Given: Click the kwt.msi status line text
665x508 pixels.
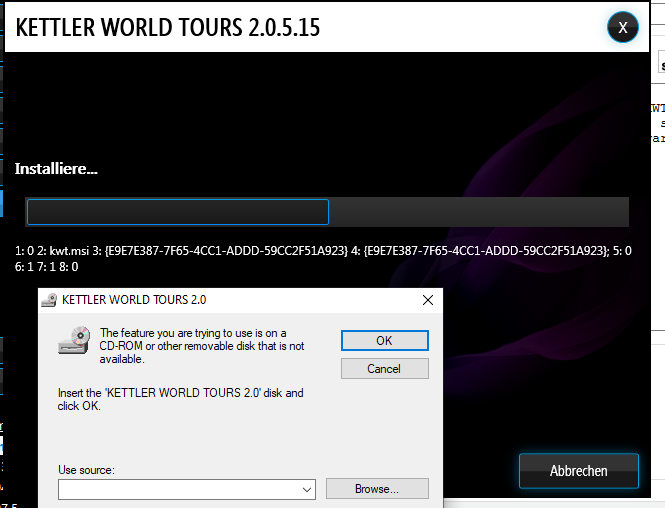Looking at the screenshot, I should pos(323,251).
